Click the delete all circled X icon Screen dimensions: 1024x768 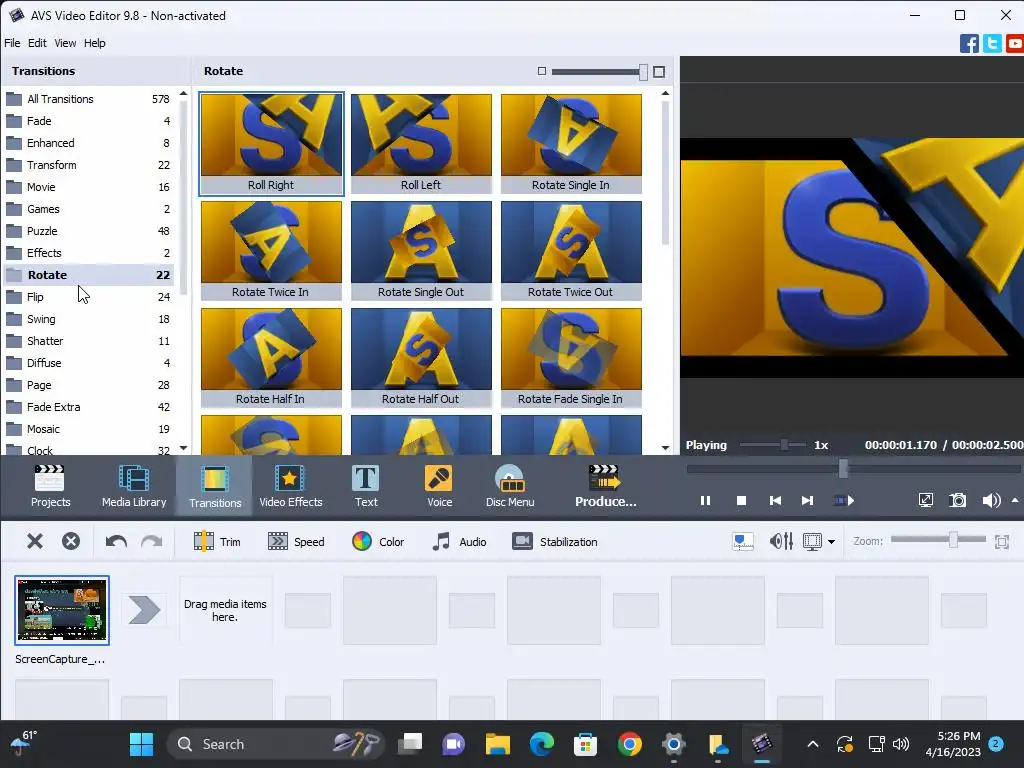[71, 541]
